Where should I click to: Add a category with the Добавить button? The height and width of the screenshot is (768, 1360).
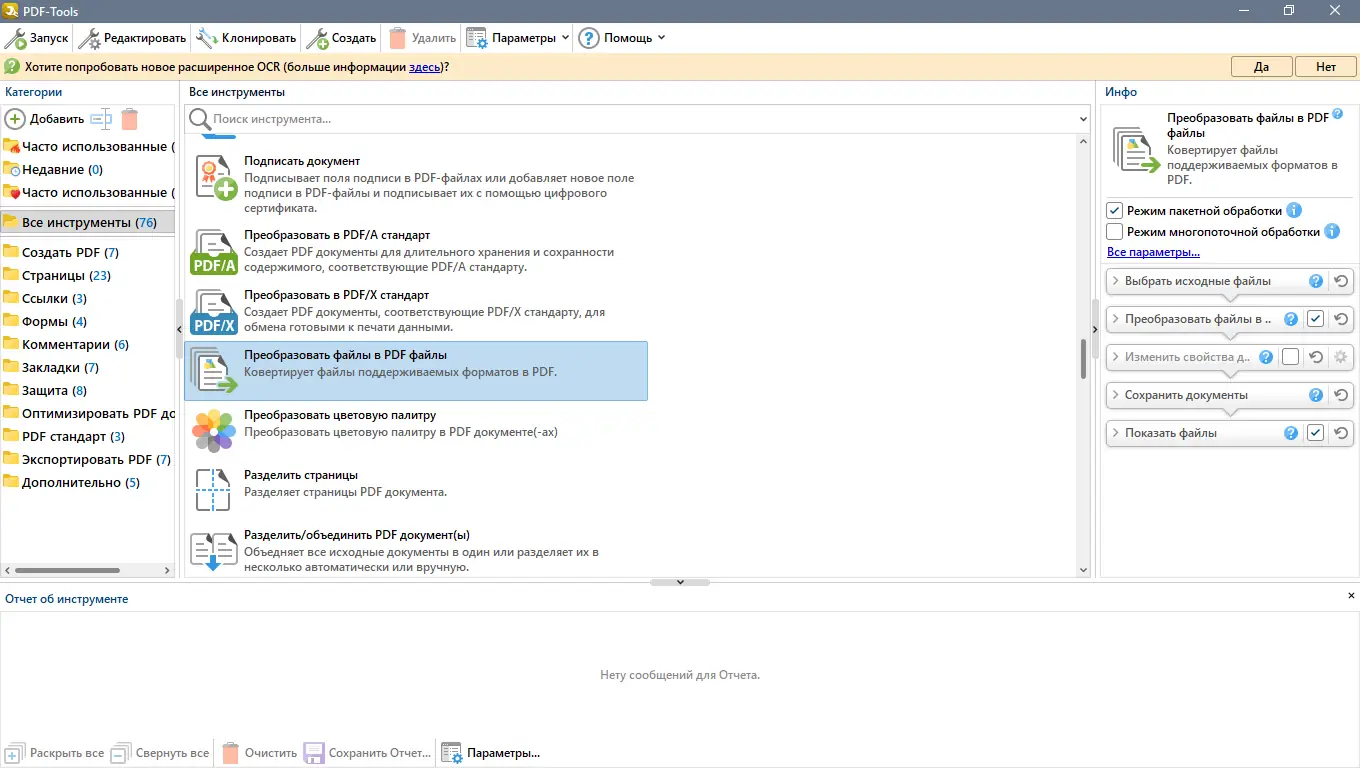tap(45, 119)
